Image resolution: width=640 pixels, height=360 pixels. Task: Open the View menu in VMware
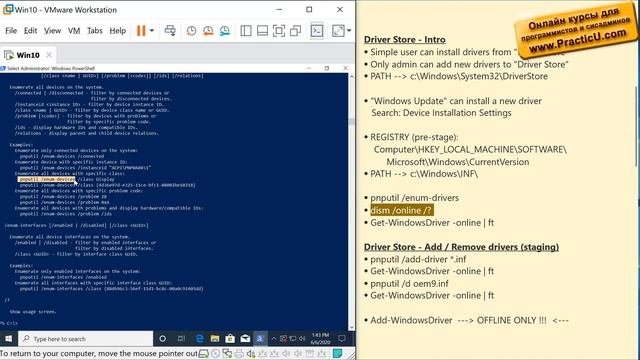(x=52, y=31)
